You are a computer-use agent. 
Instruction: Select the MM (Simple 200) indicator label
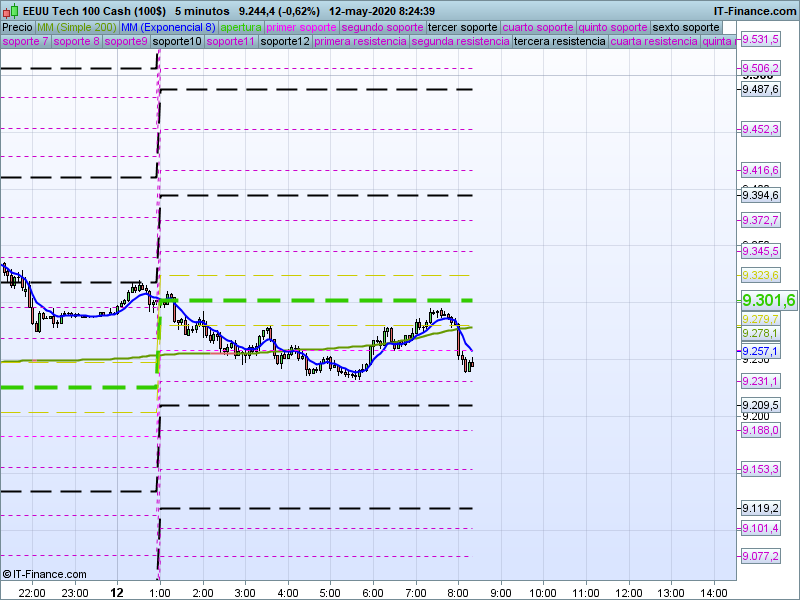[76, 27]
